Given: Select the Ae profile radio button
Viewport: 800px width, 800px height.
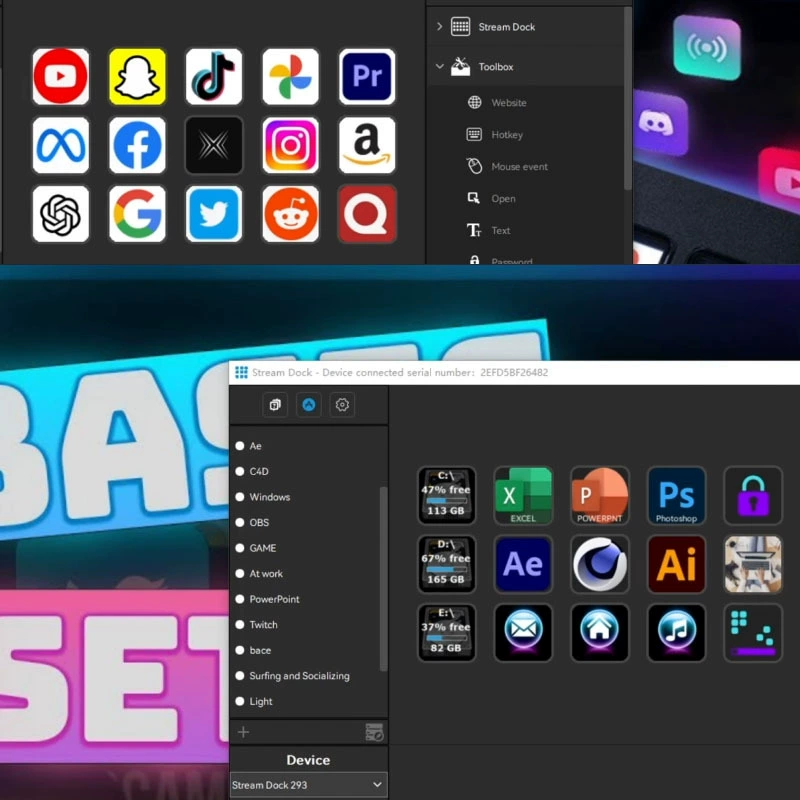Looking at the screenshot, I should click(240, 446).
